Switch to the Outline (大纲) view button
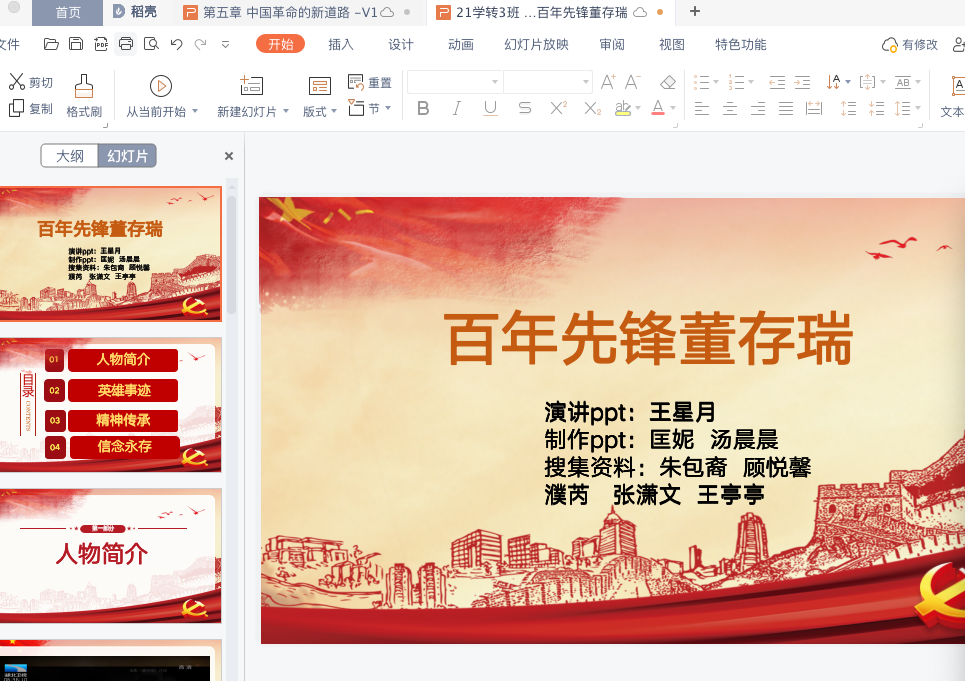This screenshot has width=965, height=681. [x=70, y=156]
